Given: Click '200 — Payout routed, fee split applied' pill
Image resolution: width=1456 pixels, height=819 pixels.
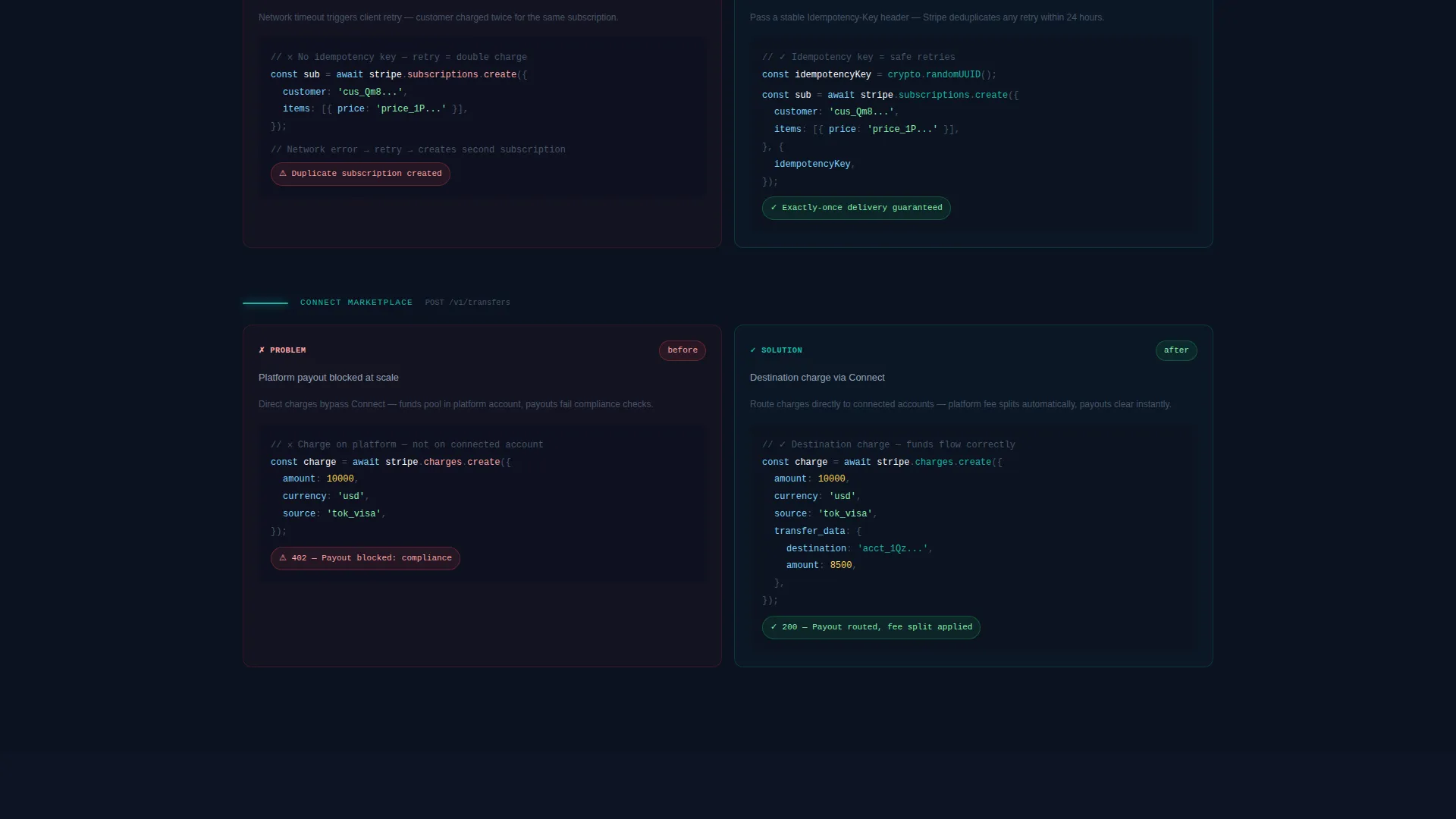Looking at the screenshot, I should pyautogui.click(x=871, y=627).
